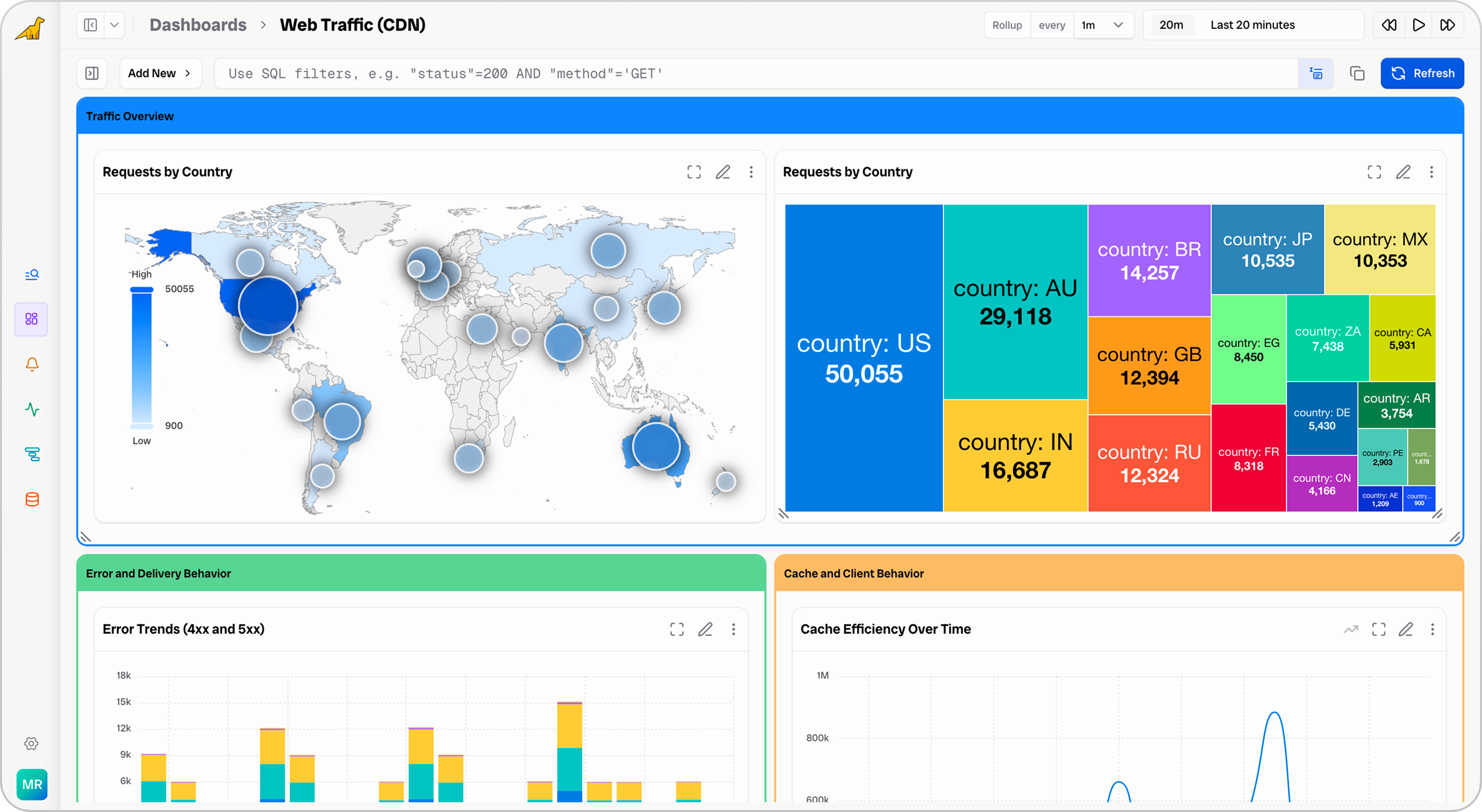Refresh the dashboard

(x=1422, y=73)
